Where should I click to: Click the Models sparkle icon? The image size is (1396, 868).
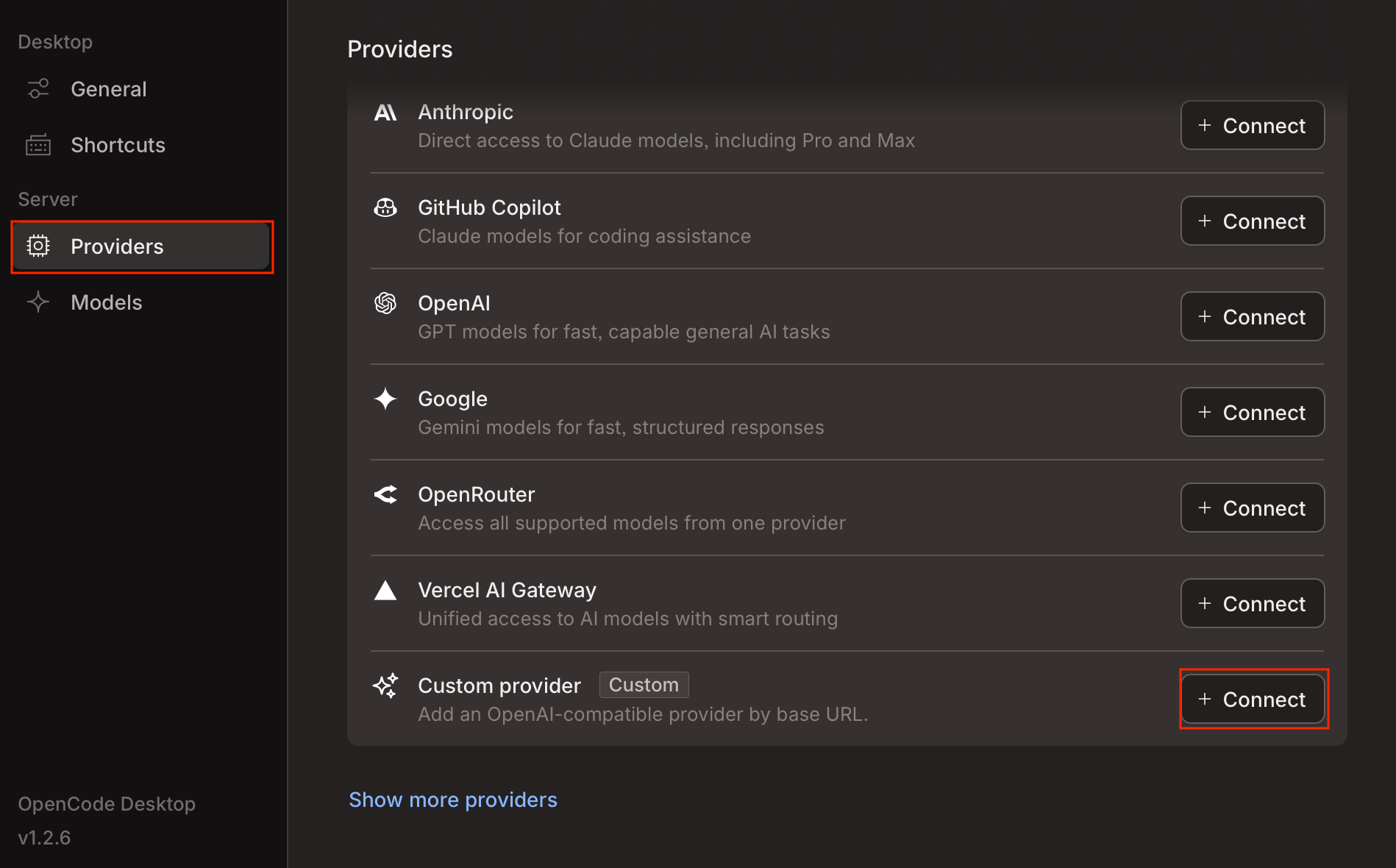pyautogui.click(x=38, y=302)
